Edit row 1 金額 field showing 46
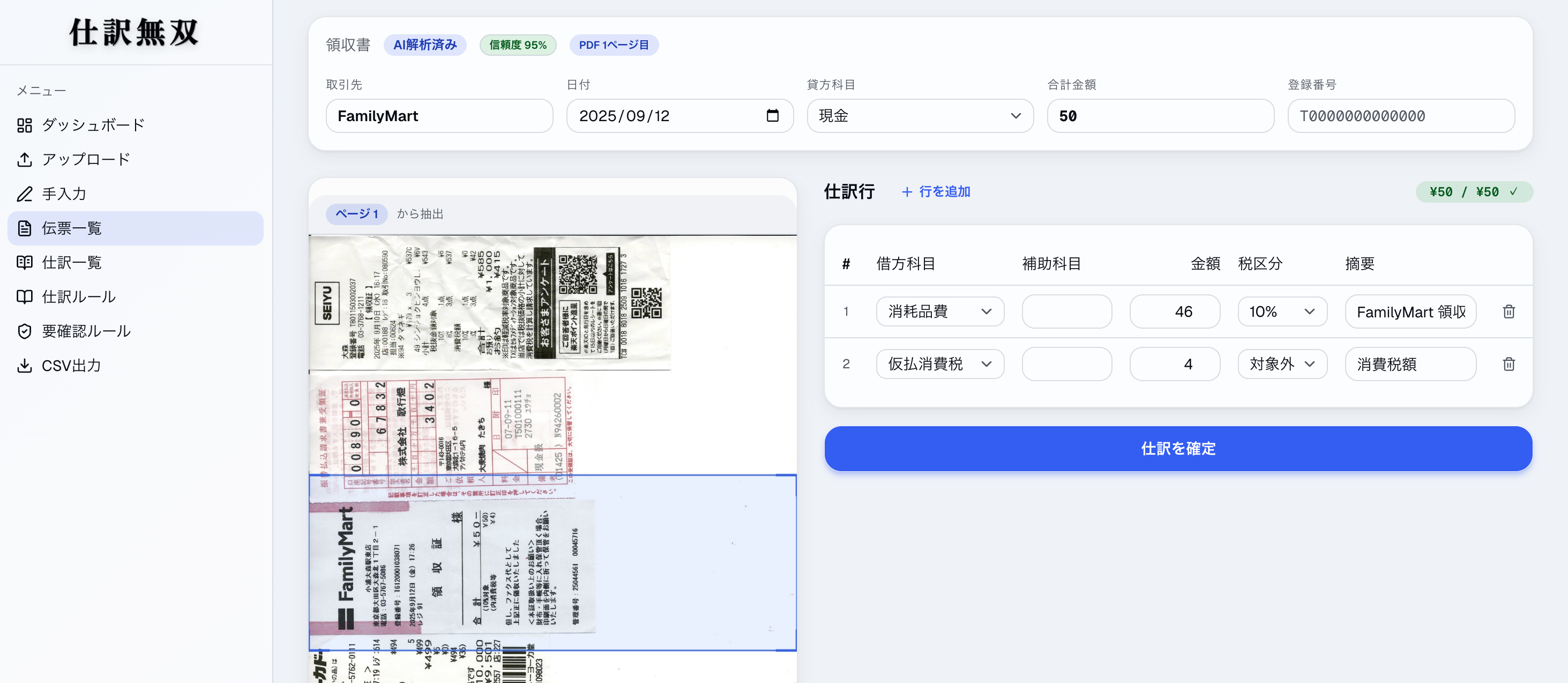Viewport: 1568px width, 683px height. coord(1175,311)
